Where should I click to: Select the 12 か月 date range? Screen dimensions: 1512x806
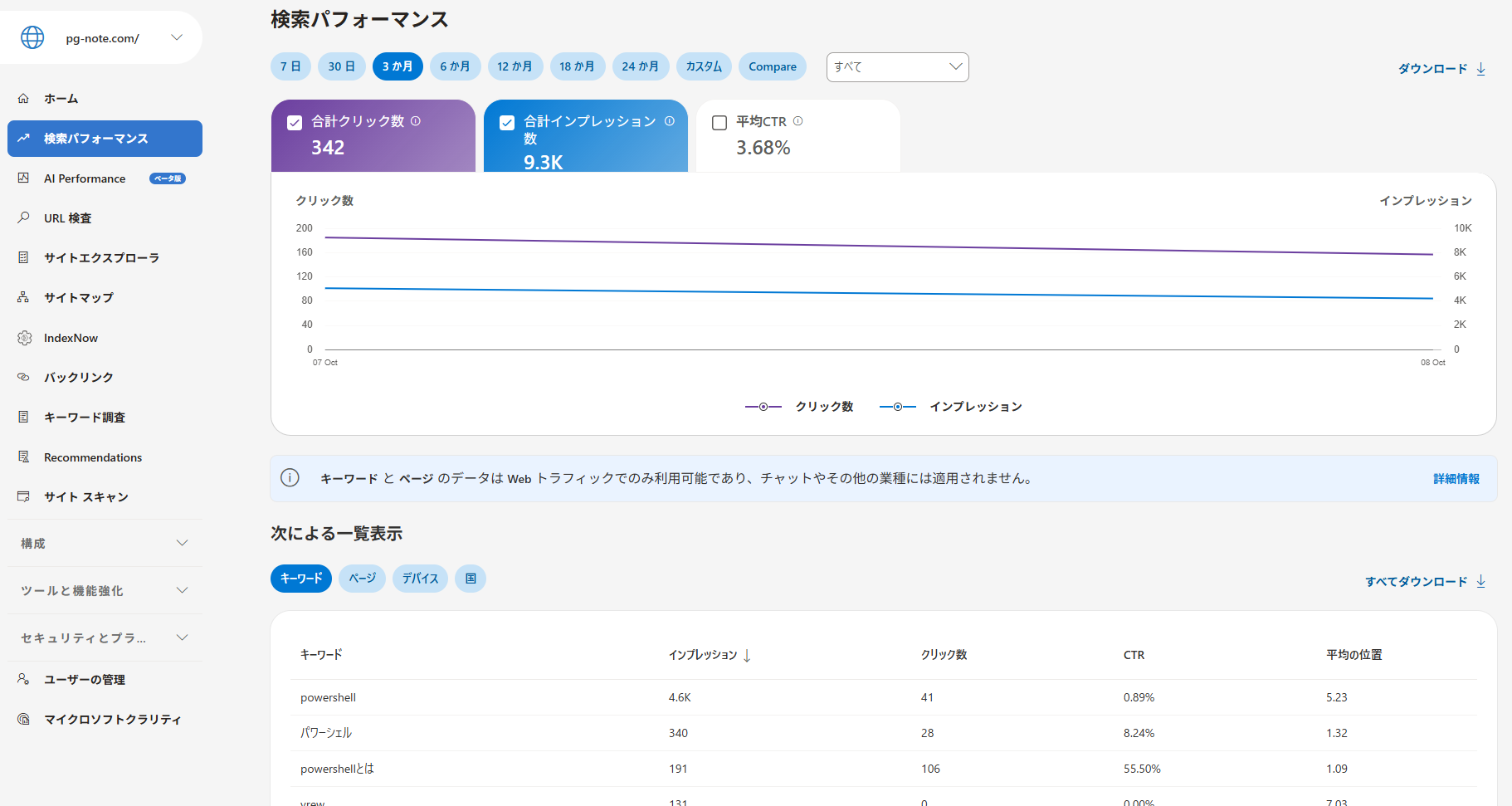(515, 66)
